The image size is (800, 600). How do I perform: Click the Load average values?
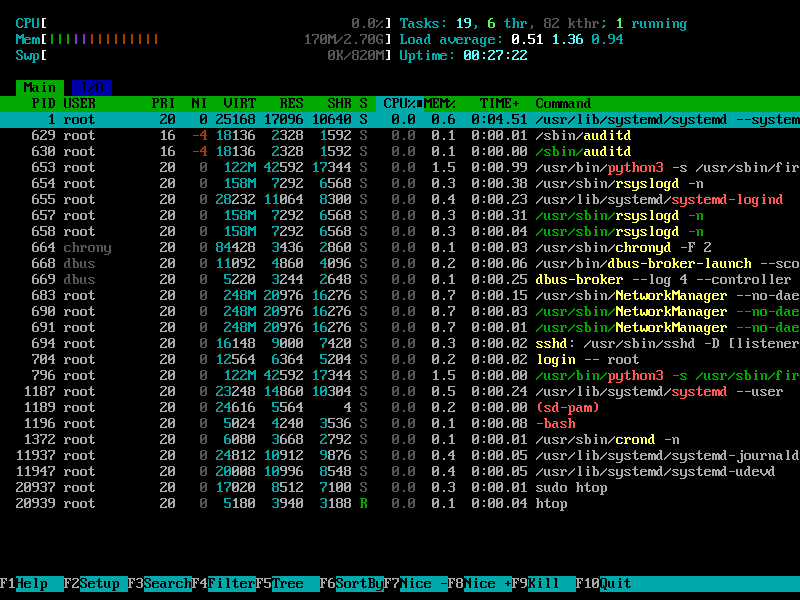tap(567, 39)
